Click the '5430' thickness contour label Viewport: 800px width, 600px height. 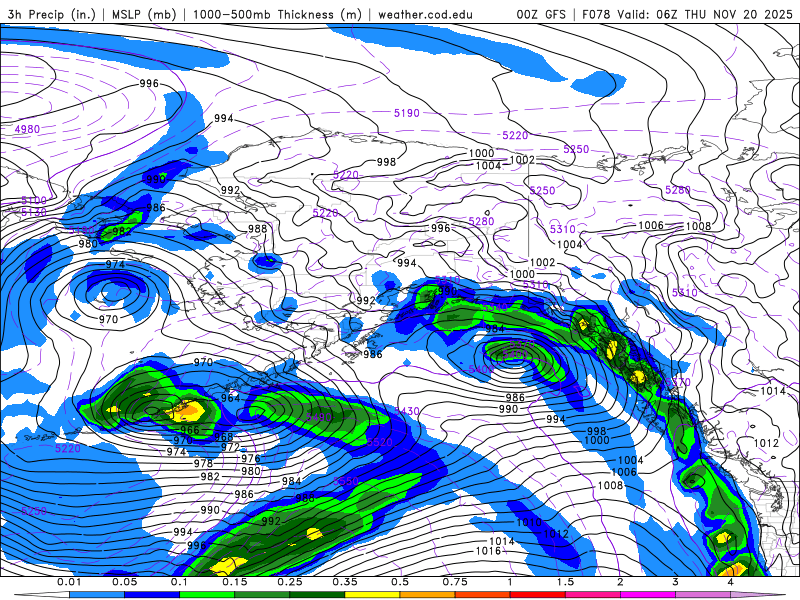click(x=407, y=411)
